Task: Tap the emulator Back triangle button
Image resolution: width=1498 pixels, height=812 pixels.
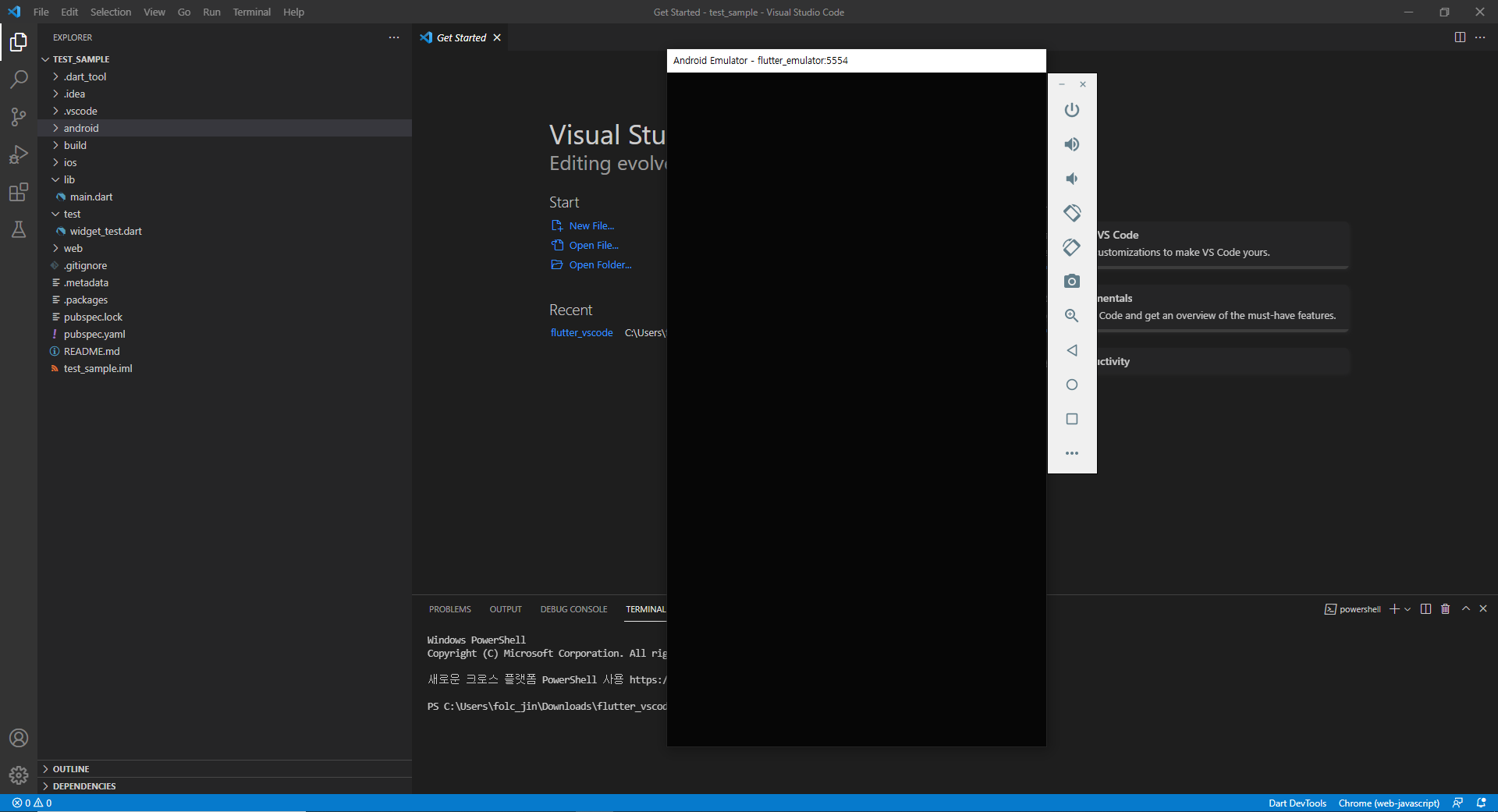Action: pos(1072,350)
